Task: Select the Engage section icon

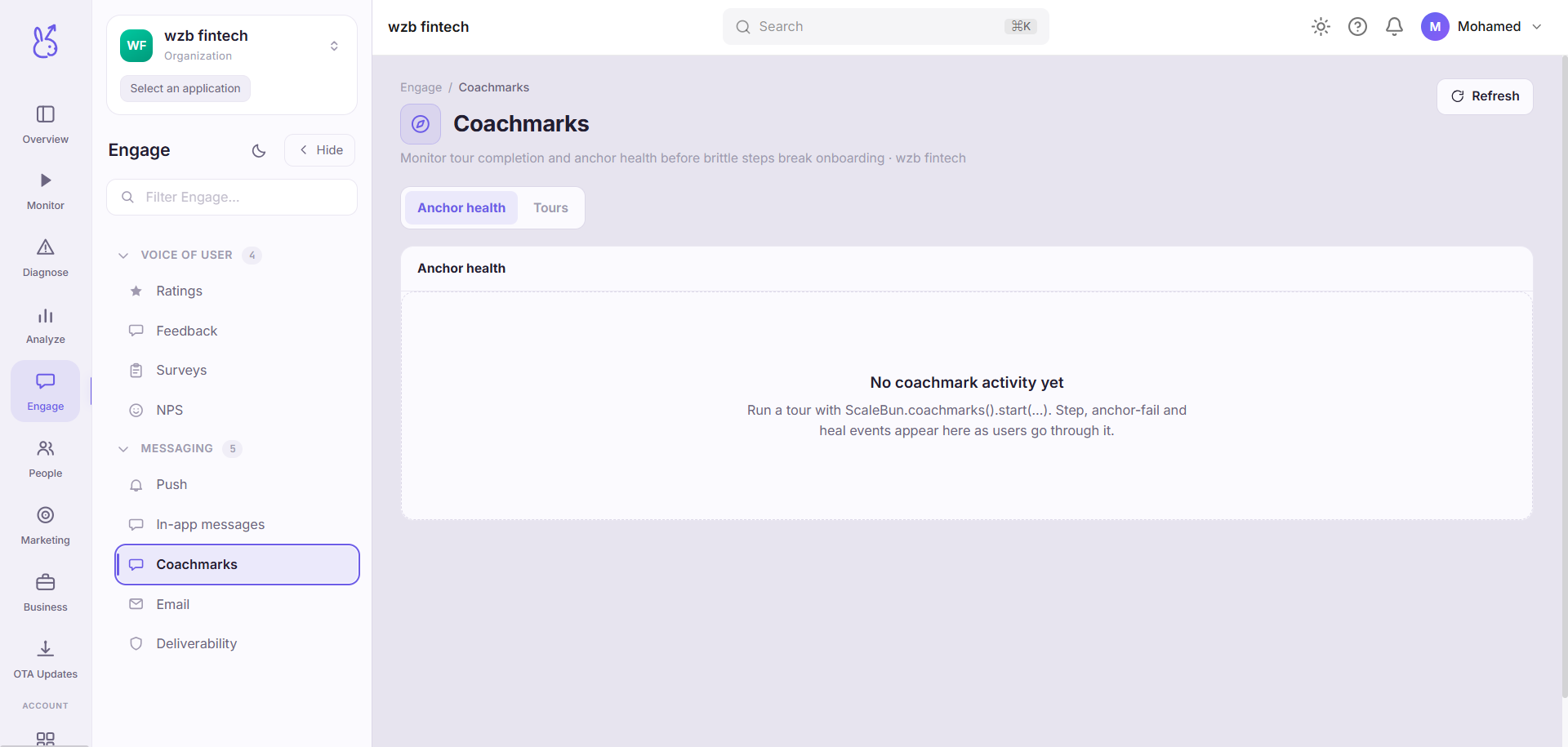Action: coord(46,391)
